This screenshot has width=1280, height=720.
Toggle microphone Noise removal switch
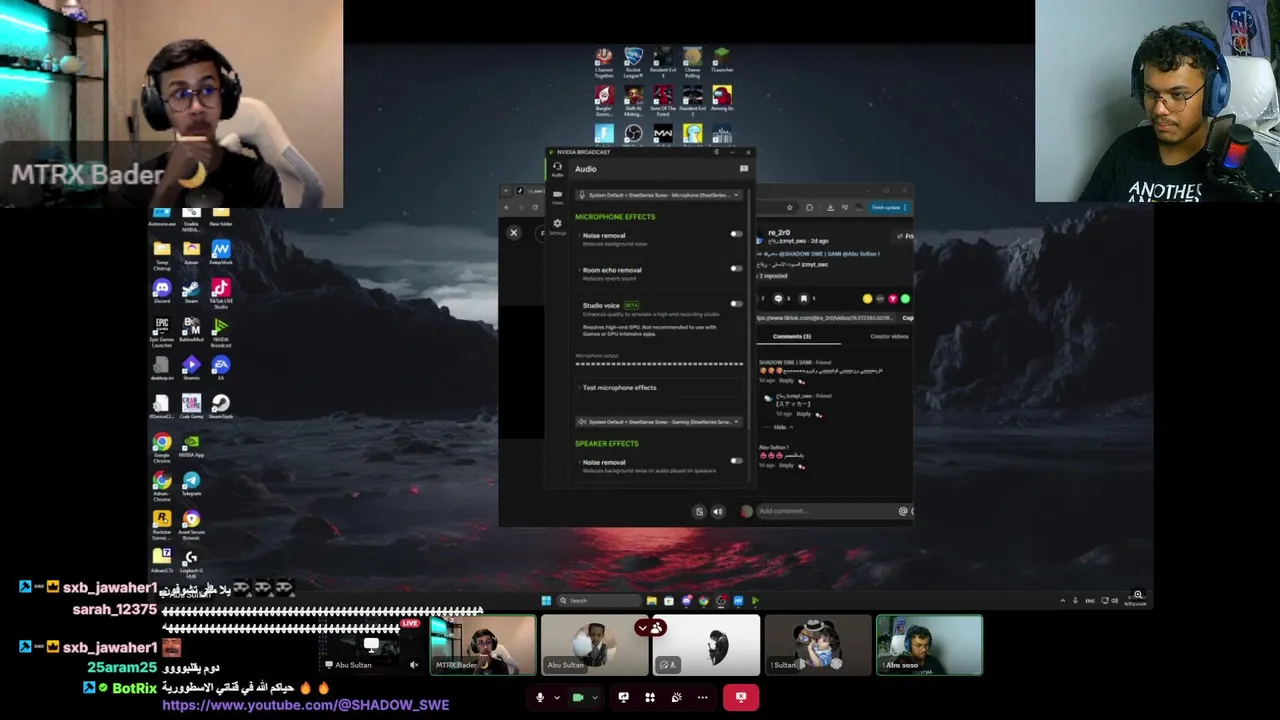pos(736,234)
